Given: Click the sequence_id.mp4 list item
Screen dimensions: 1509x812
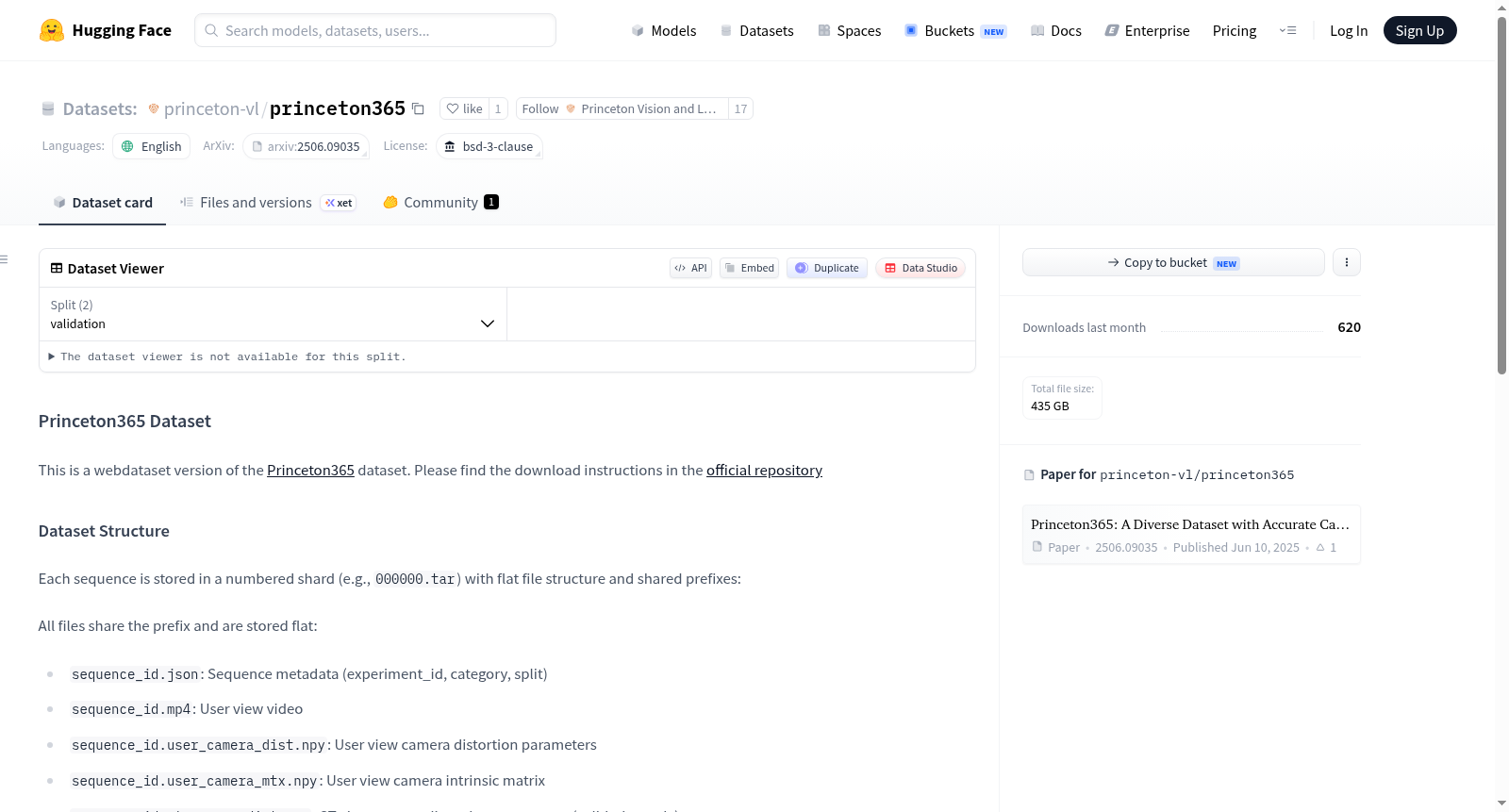Looking at the screenshot, I should tap(187, 708).
